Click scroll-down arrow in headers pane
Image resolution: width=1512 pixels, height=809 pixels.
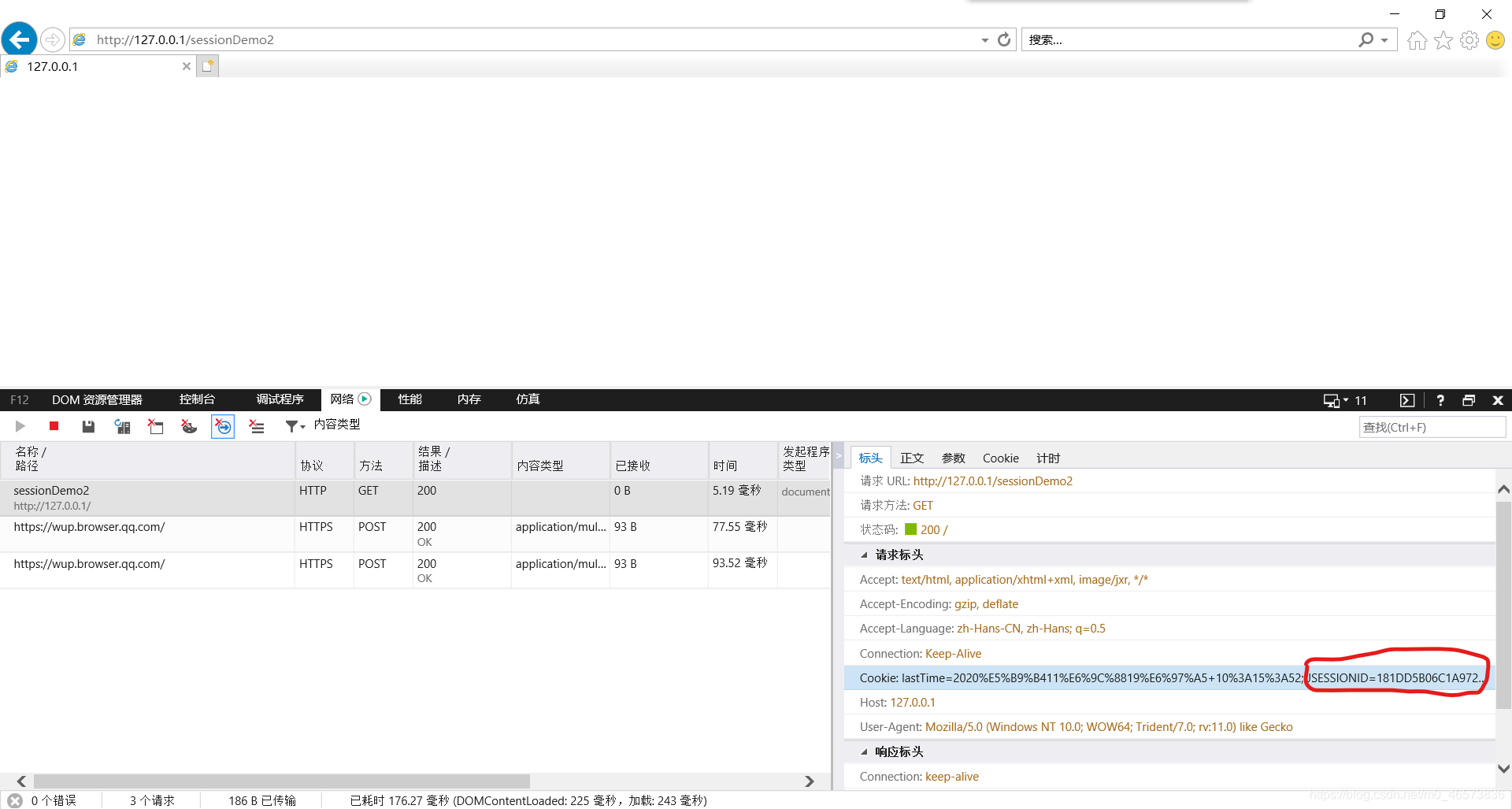(x=1503, y=769)
